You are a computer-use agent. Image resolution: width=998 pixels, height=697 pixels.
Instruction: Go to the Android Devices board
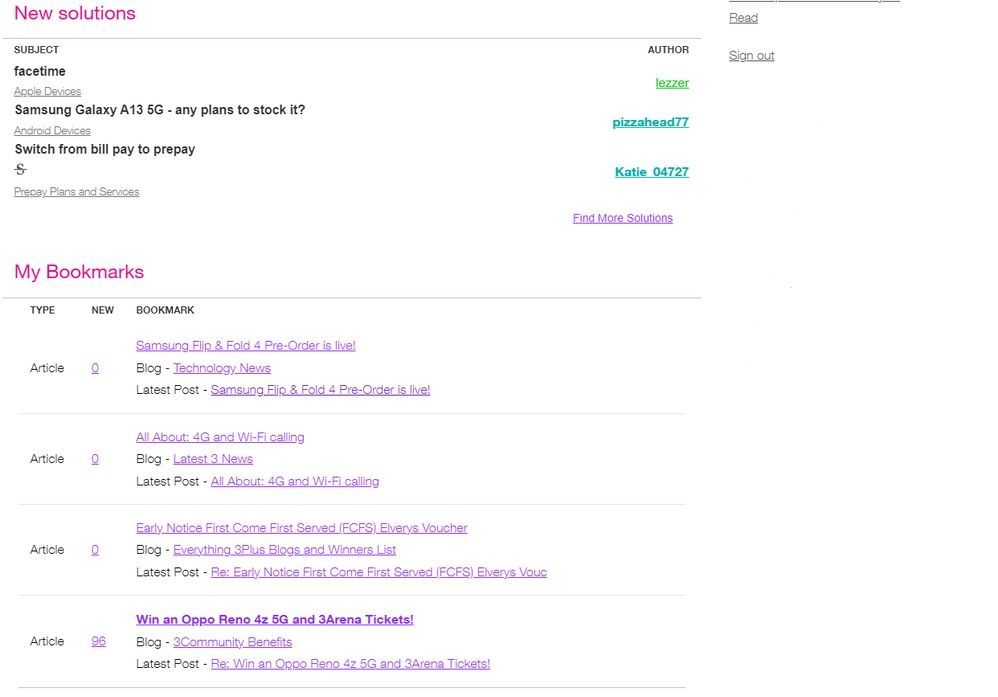pyautogui.click(x=52, y=131)
